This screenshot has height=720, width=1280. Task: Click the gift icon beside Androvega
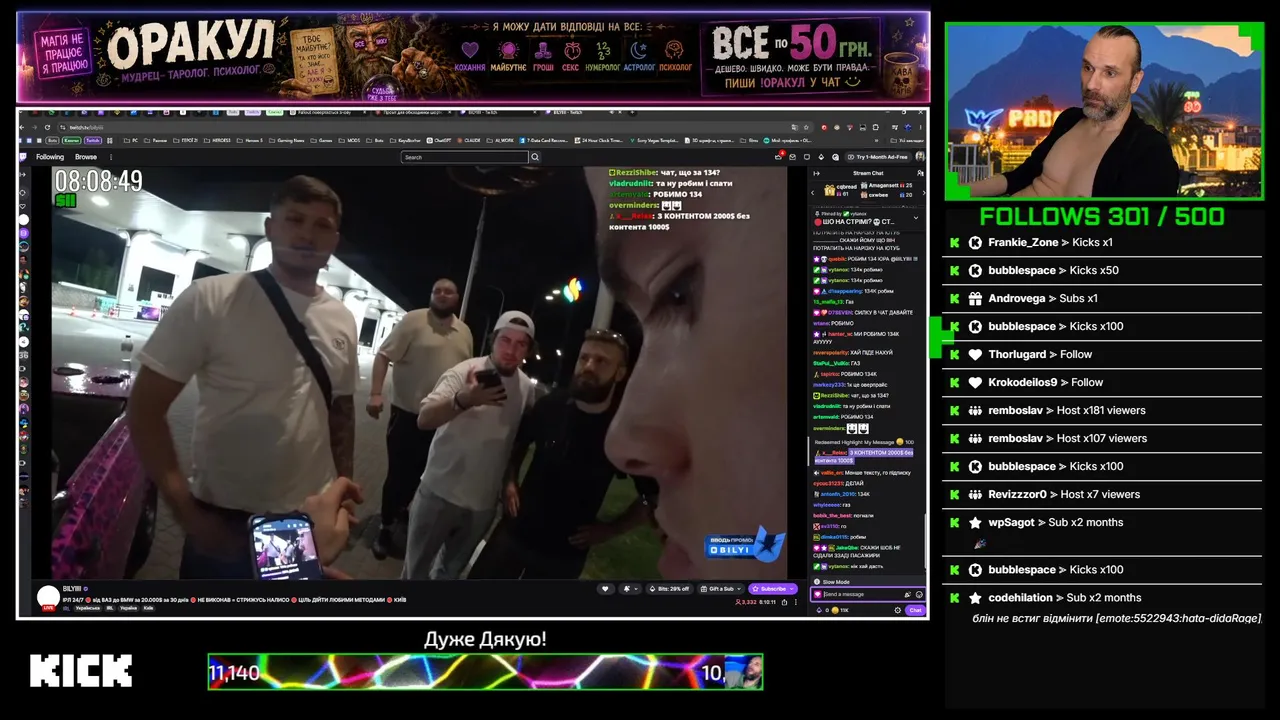[975, 299]
